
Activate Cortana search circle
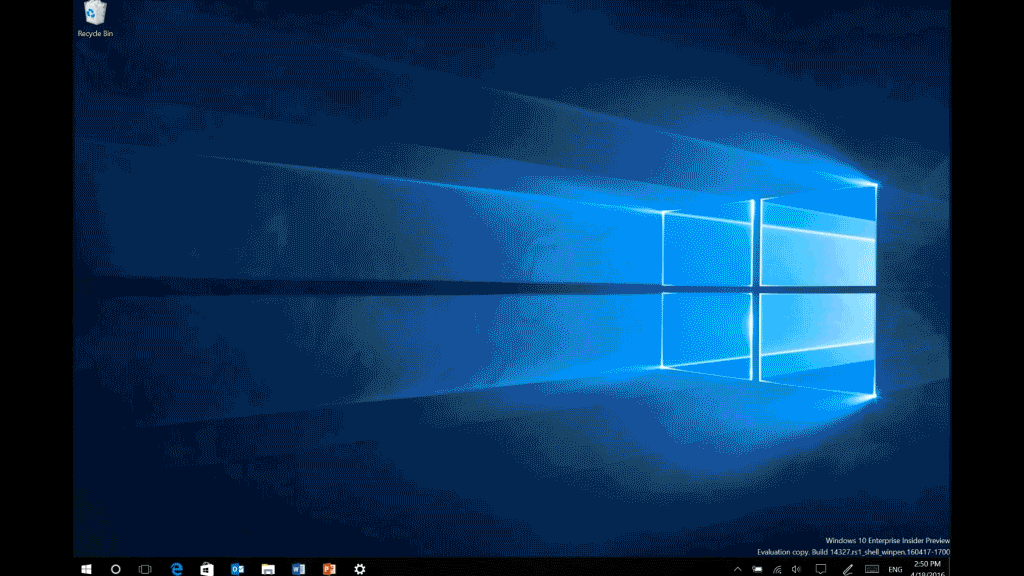(x=114, y=568)
